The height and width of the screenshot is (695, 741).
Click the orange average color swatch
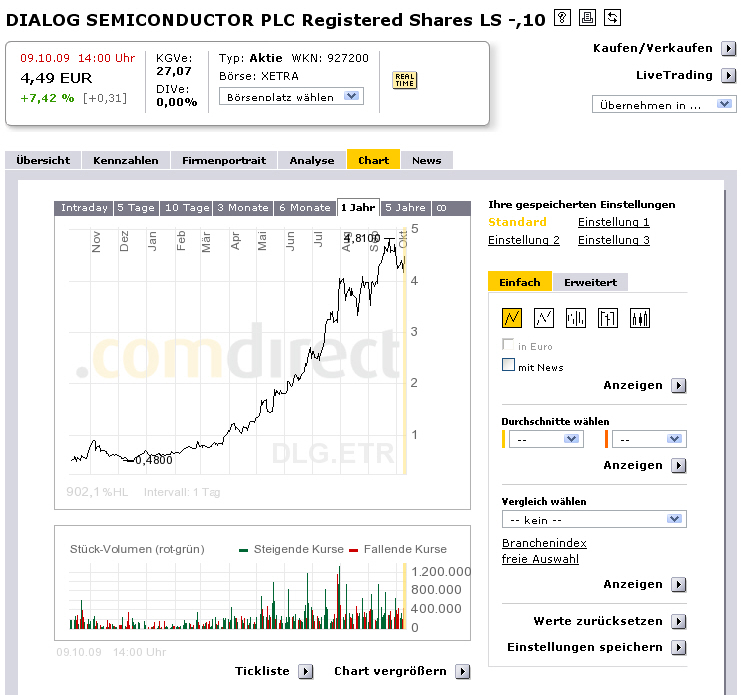(606, 439)
